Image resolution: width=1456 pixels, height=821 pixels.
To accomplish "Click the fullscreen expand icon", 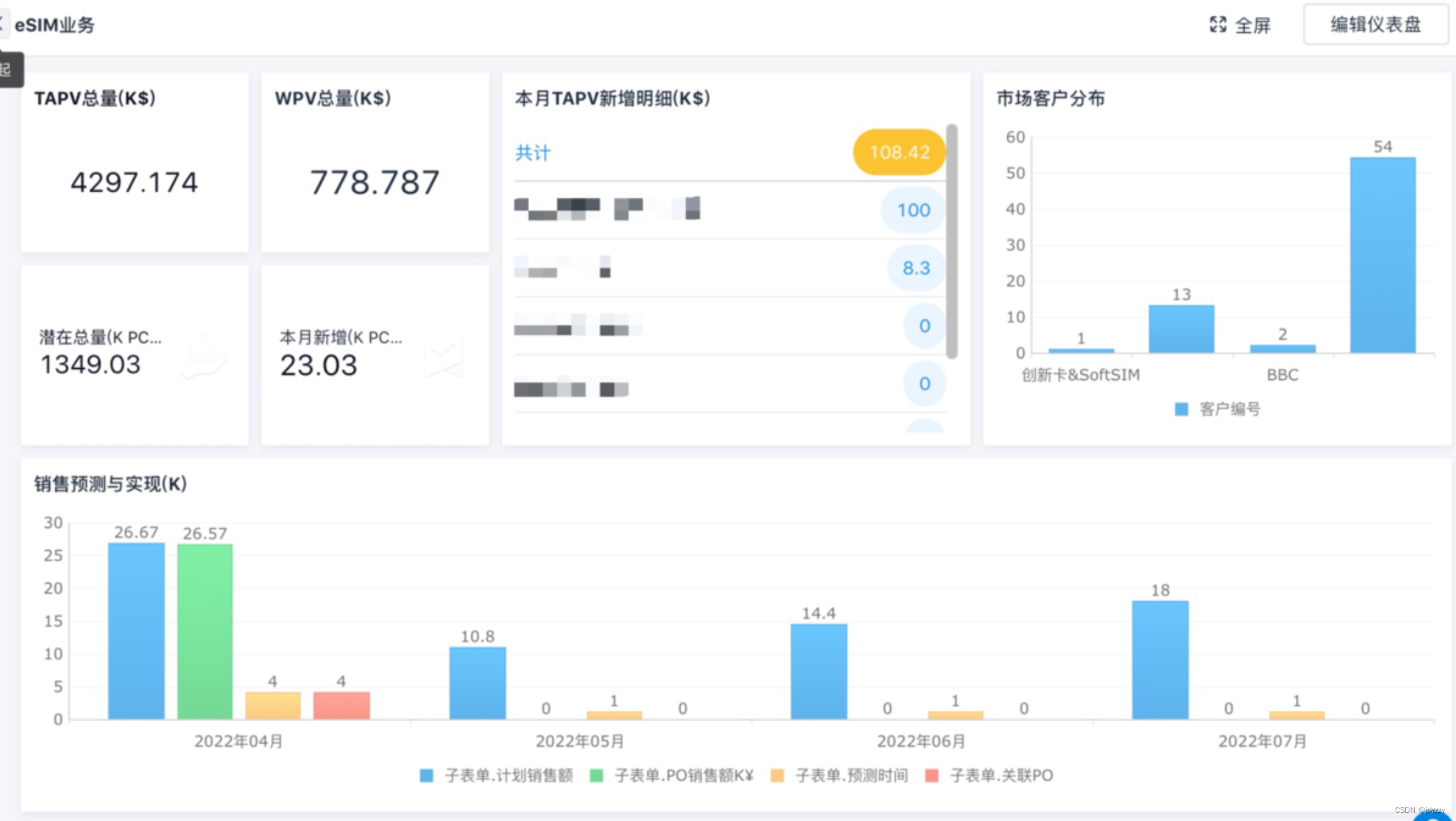I will 1218,25.
